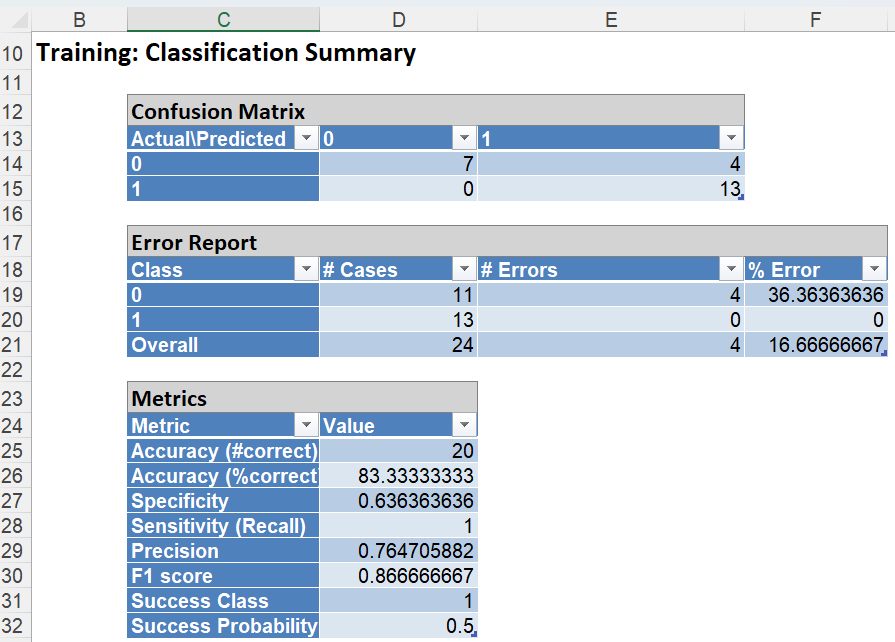Select the Success Probability value 0.5 cell
Viewport: 895px width, 642px height.
398,626
